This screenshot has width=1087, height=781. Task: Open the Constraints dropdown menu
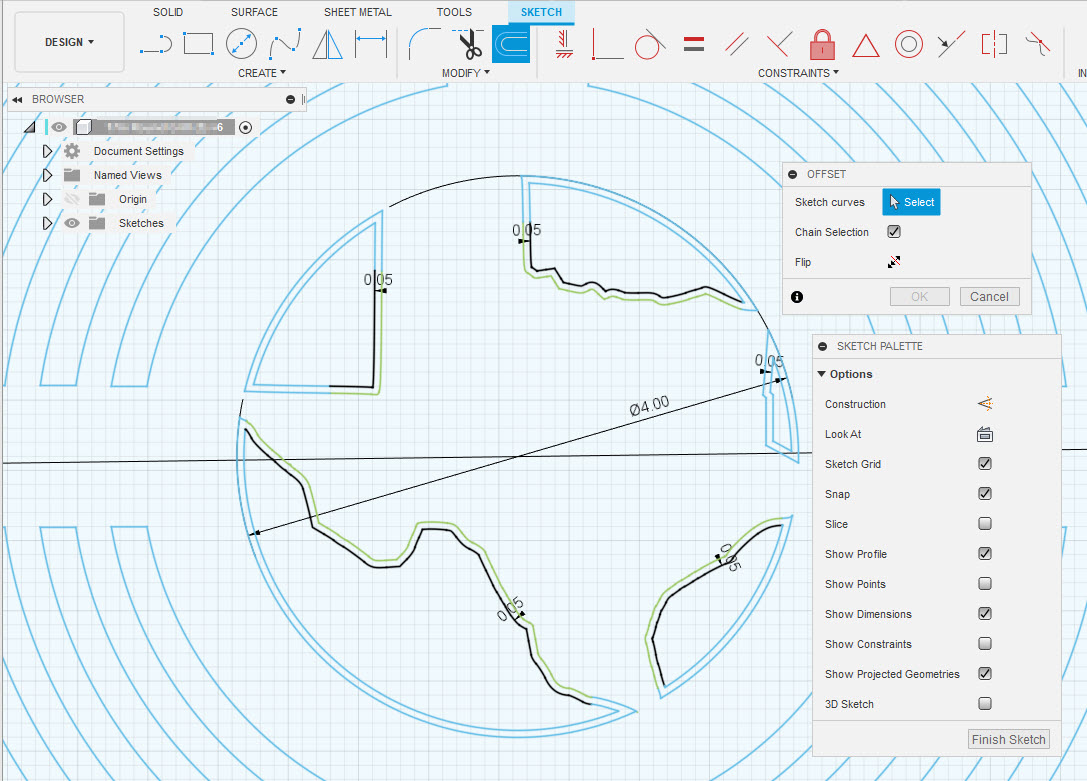798,72
